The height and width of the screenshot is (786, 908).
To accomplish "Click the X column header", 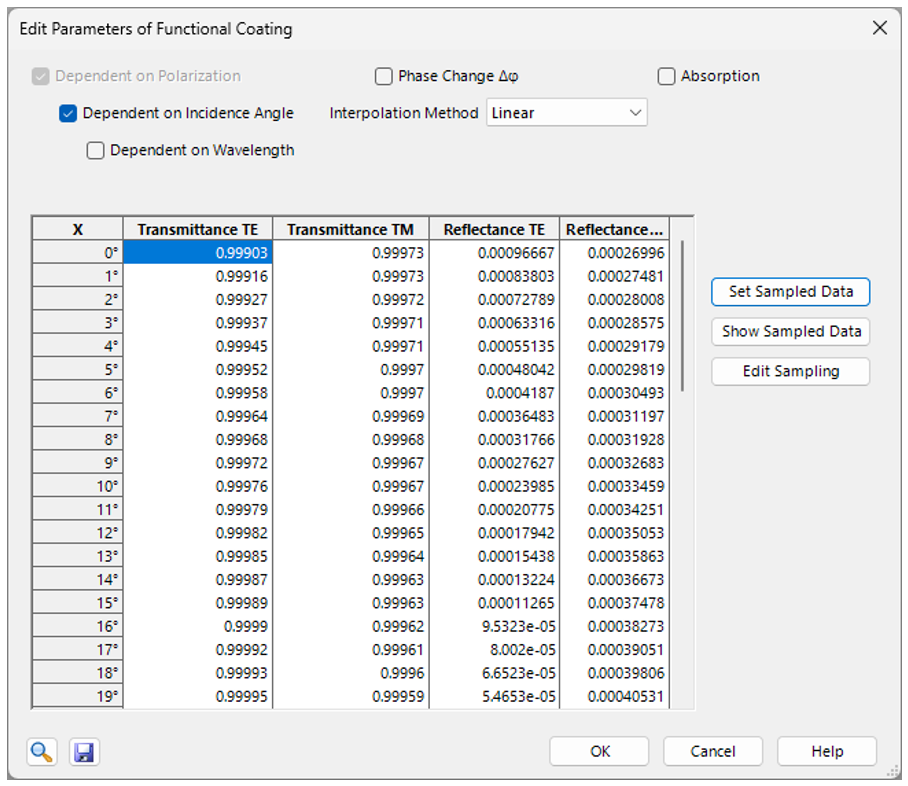I will click(x=78, y=229).
